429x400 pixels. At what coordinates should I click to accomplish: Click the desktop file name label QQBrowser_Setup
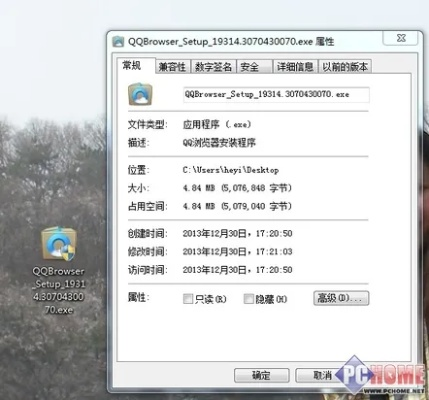(59, 290)
